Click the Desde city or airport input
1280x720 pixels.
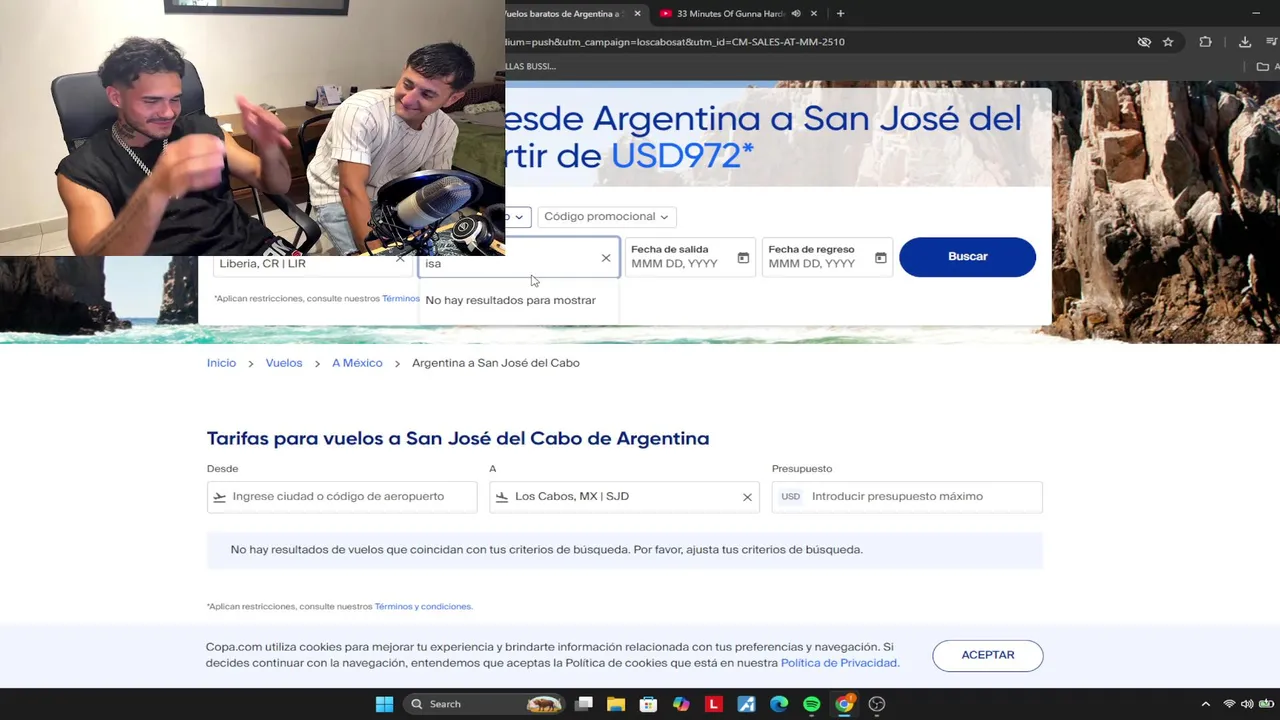[x=342, y=497]
